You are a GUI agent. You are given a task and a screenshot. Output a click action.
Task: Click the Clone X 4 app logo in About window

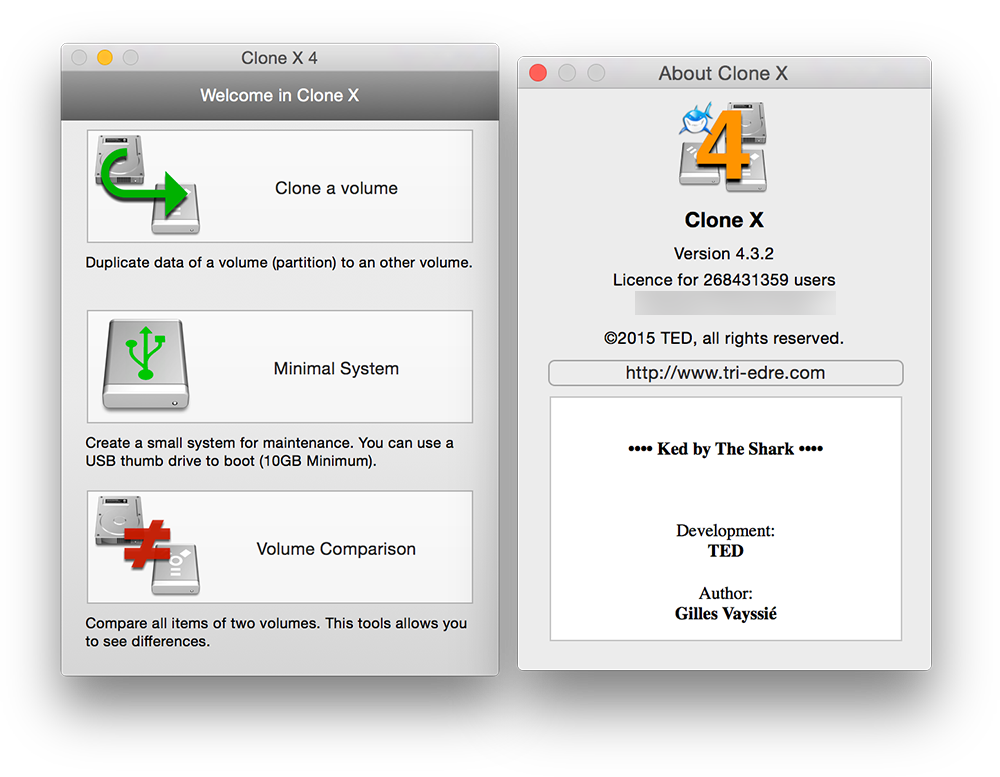pos(723,147)
